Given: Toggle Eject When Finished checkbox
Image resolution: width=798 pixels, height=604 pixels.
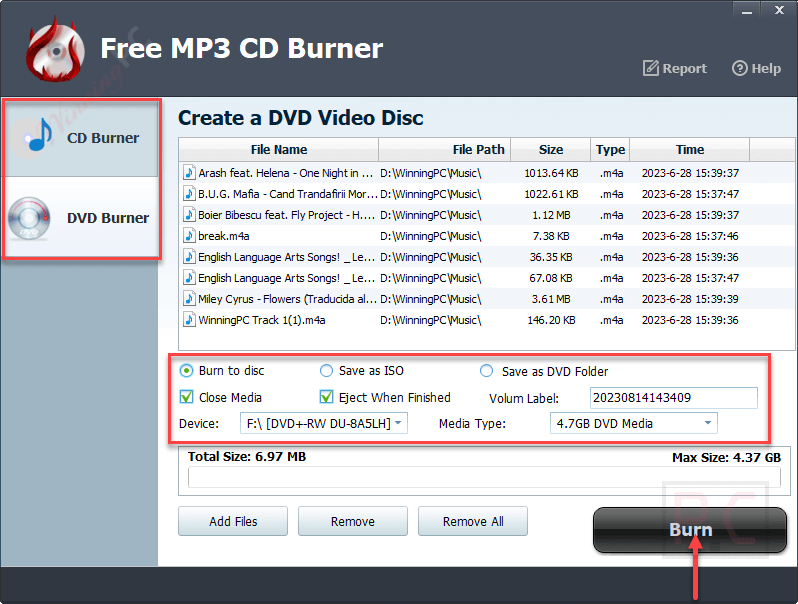Looking at the screenshot, I should coord(326,397).
